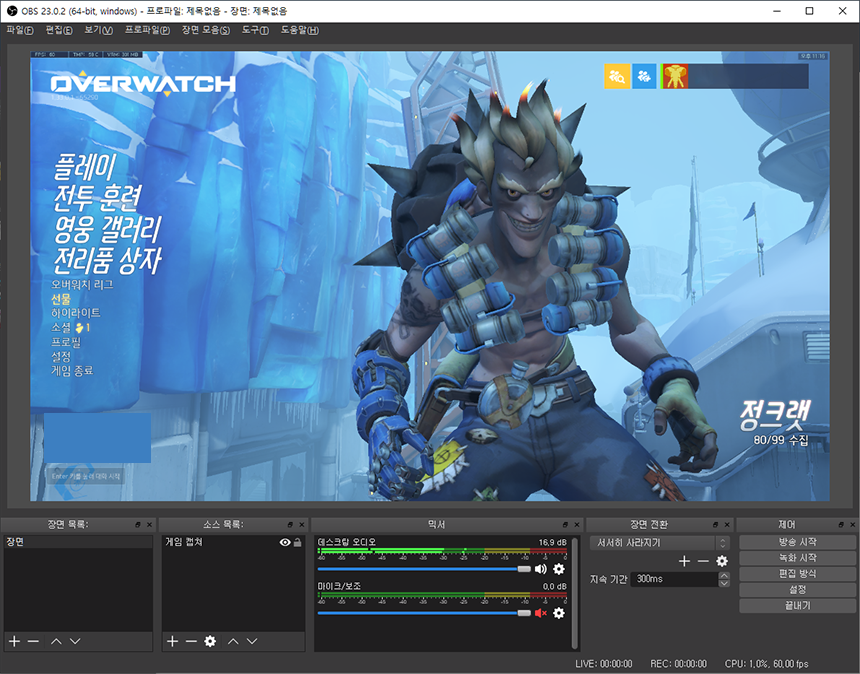
Task: Remove the transition with the minus icon
Action: click(703, 561)
